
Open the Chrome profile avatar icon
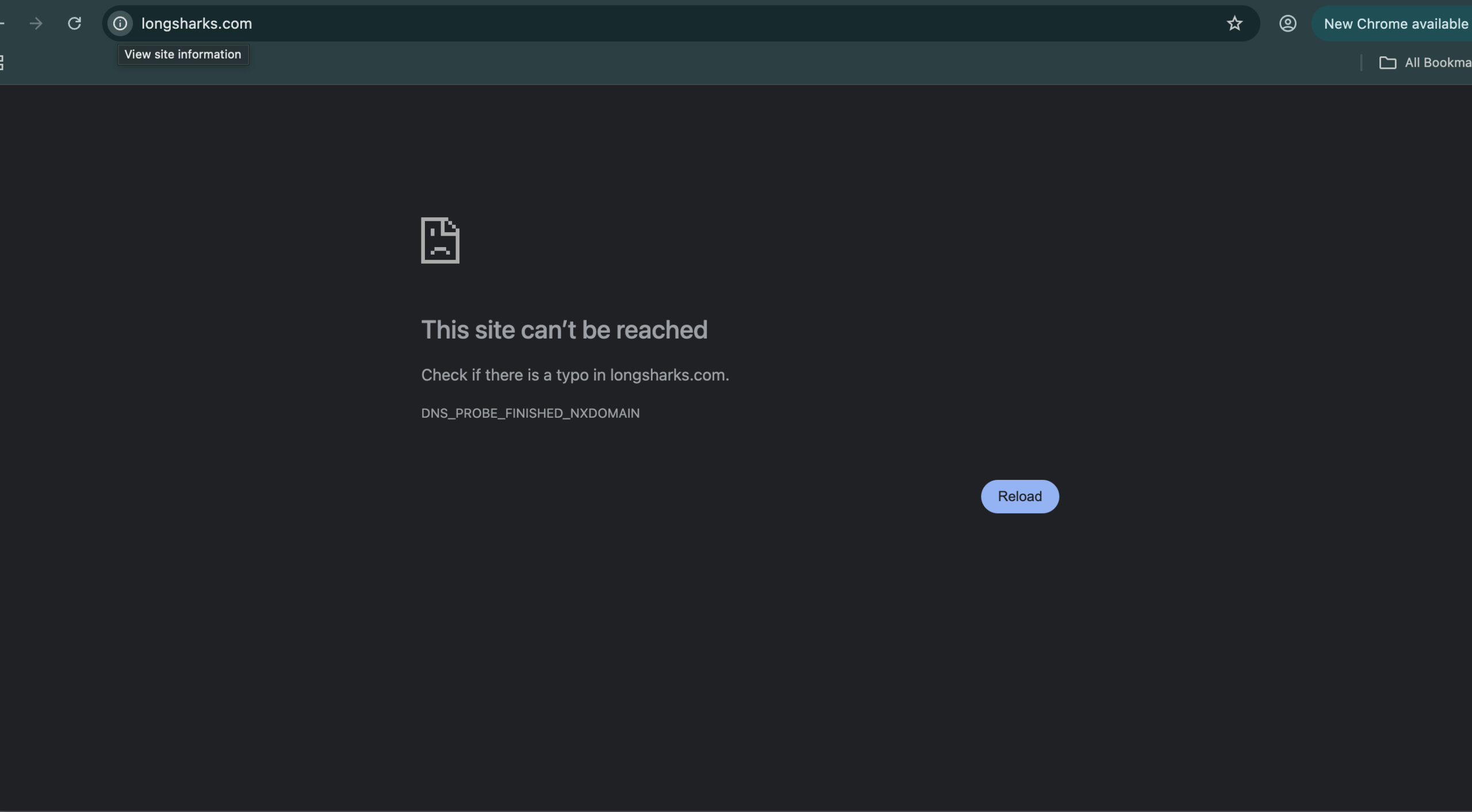pyautogui.click(x=1287, y=24)
